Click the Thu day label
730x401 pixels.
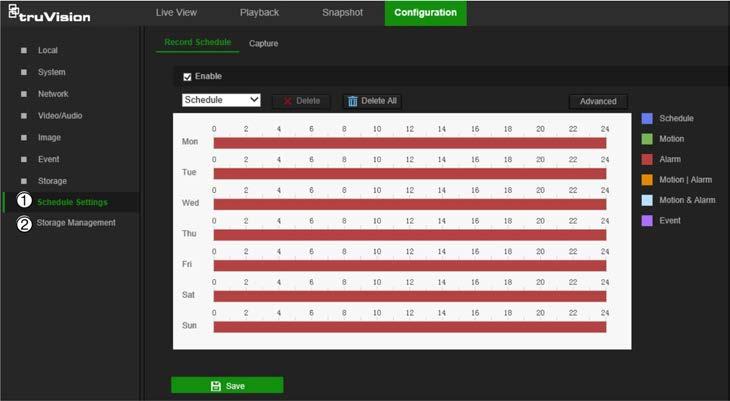[189, 233]
